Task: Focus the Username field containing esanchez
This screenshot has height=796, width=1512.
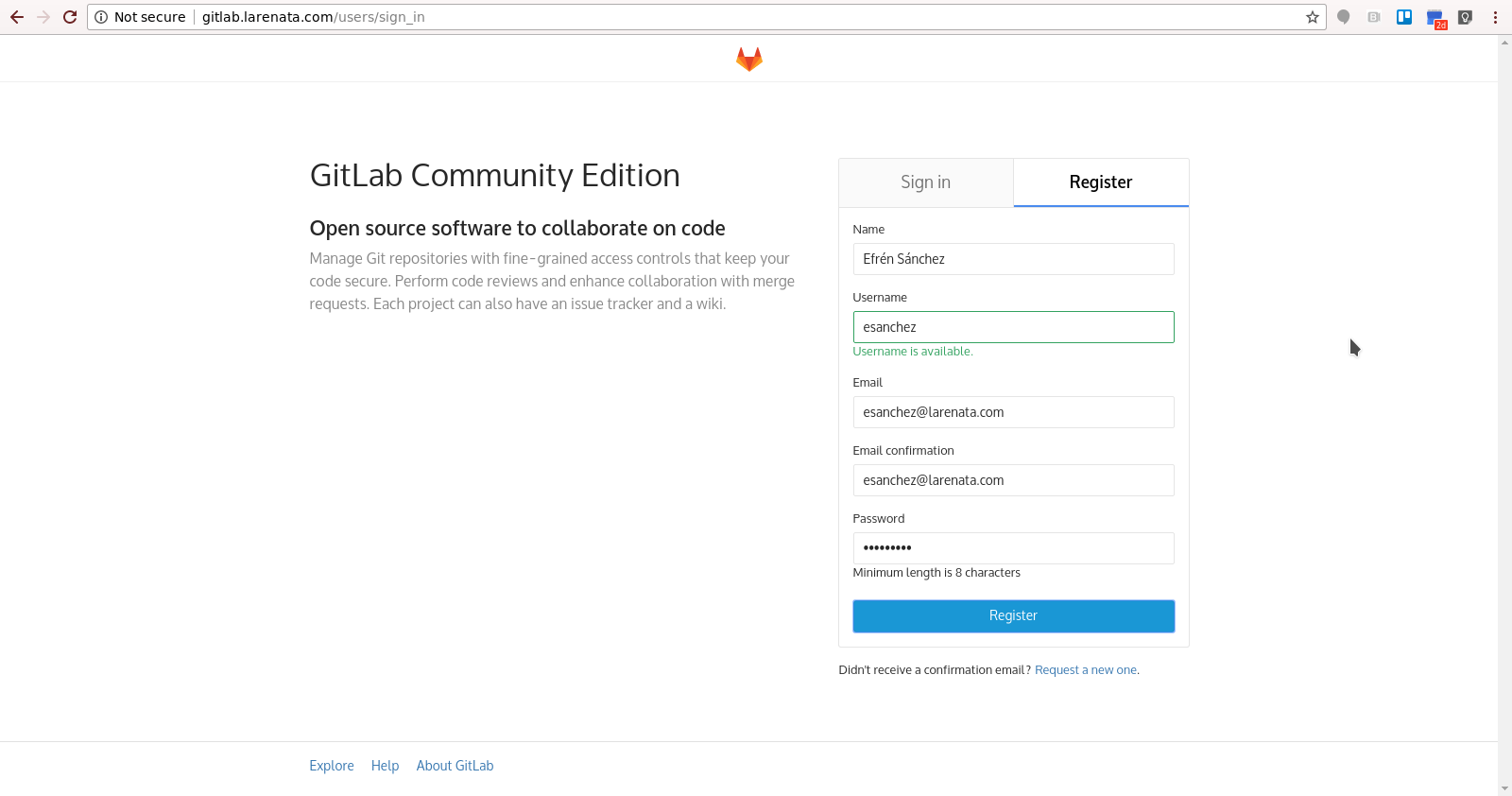Action: [x=1013, y=327]
